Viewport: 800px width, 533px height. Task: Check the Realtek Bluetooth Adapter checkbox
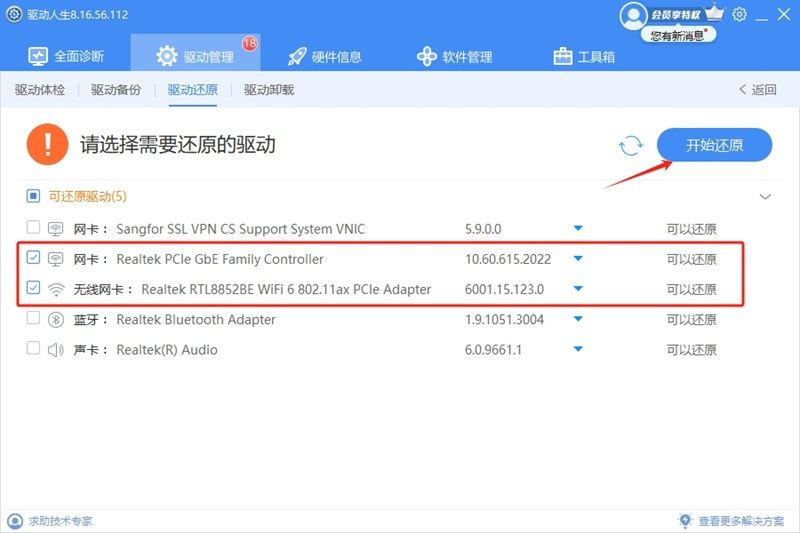(33, 318)
